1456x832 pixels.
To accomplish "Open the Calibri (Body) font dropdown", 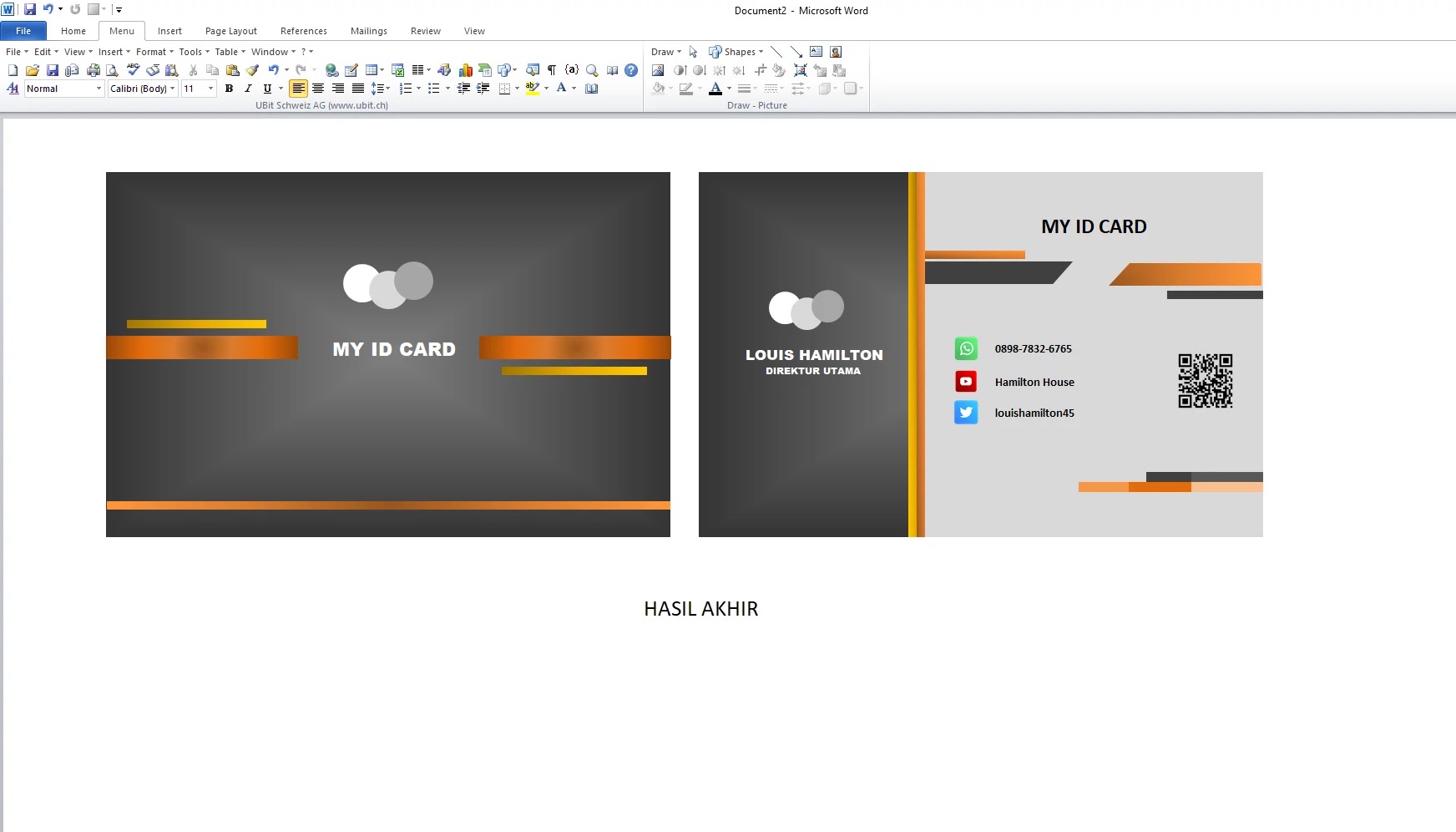I will coord(173,89).
